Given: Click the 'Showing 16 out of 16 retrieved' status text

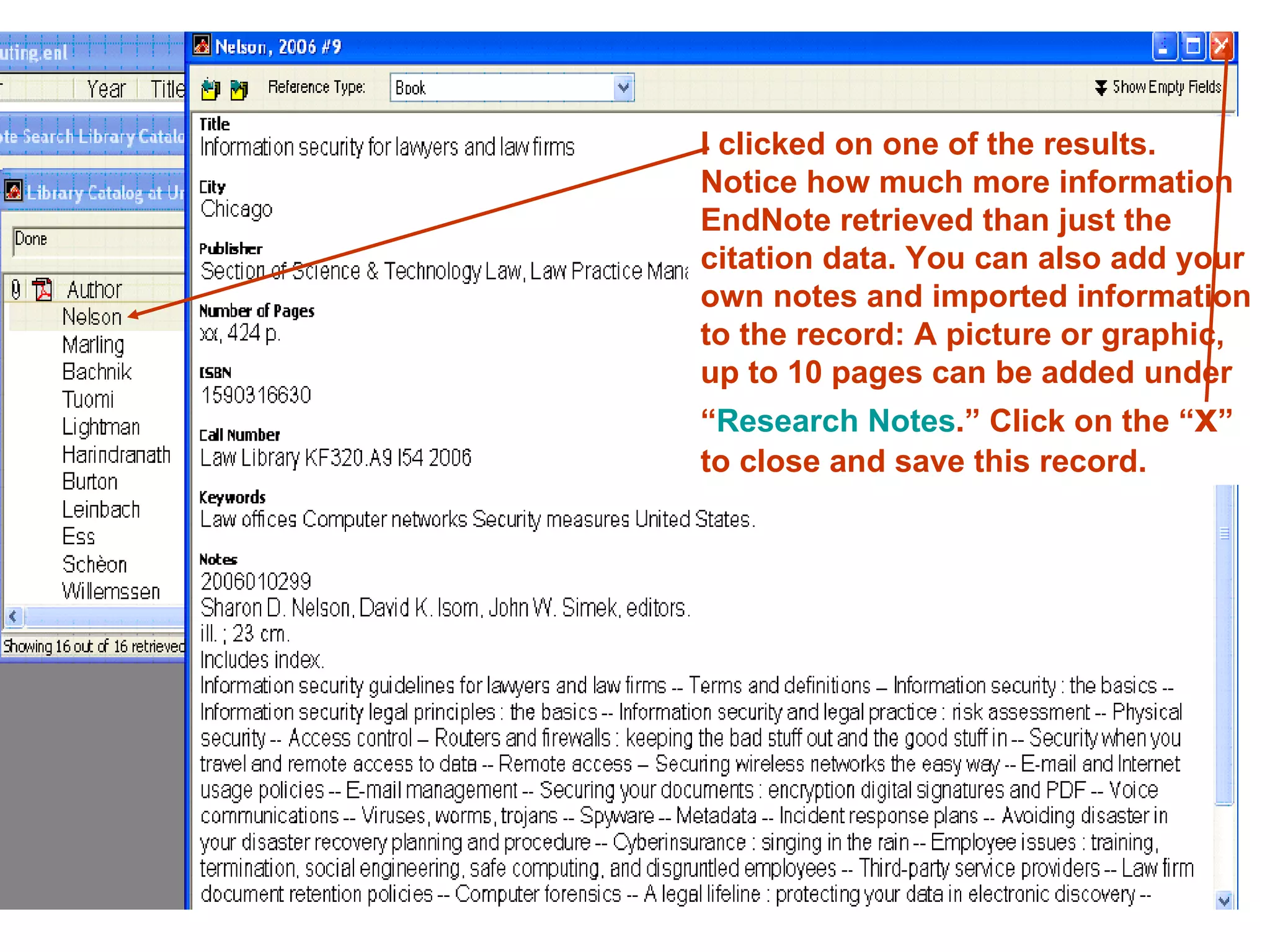Looking at the screenshot, I should coord(94,646).
